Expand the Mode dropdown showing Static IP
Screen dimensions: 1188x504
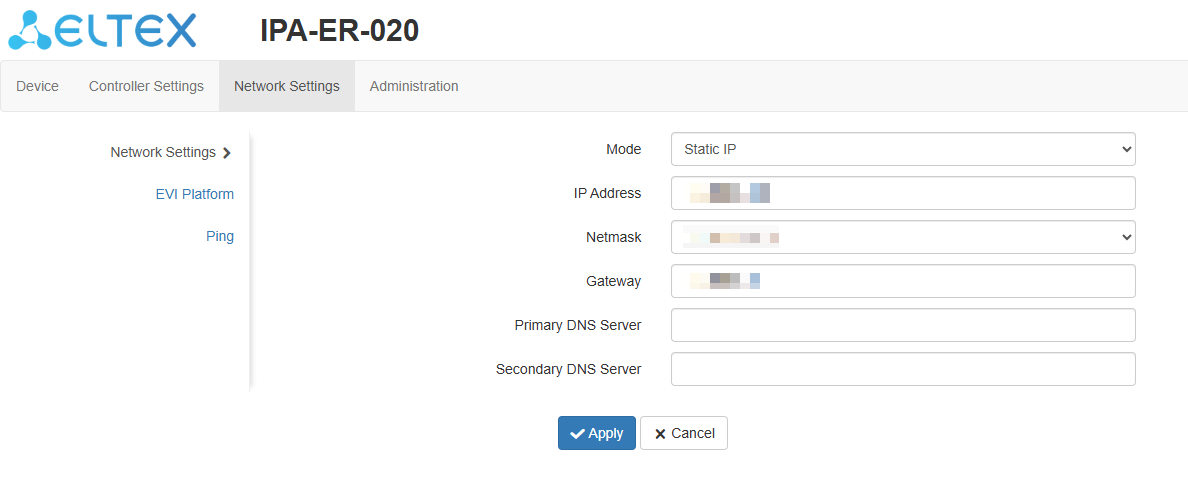coord(903,149)
